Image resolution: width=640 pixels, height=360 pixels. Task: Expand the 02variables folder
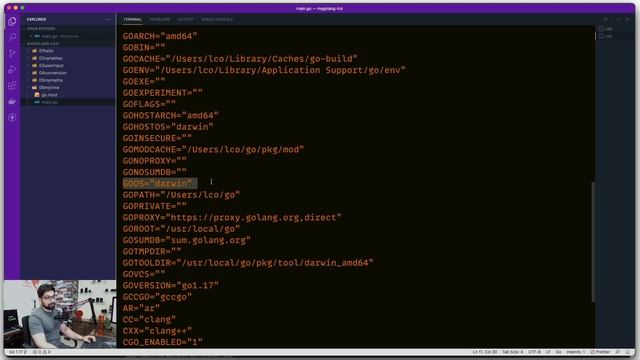pyautogui.click(x=50, y=58)
